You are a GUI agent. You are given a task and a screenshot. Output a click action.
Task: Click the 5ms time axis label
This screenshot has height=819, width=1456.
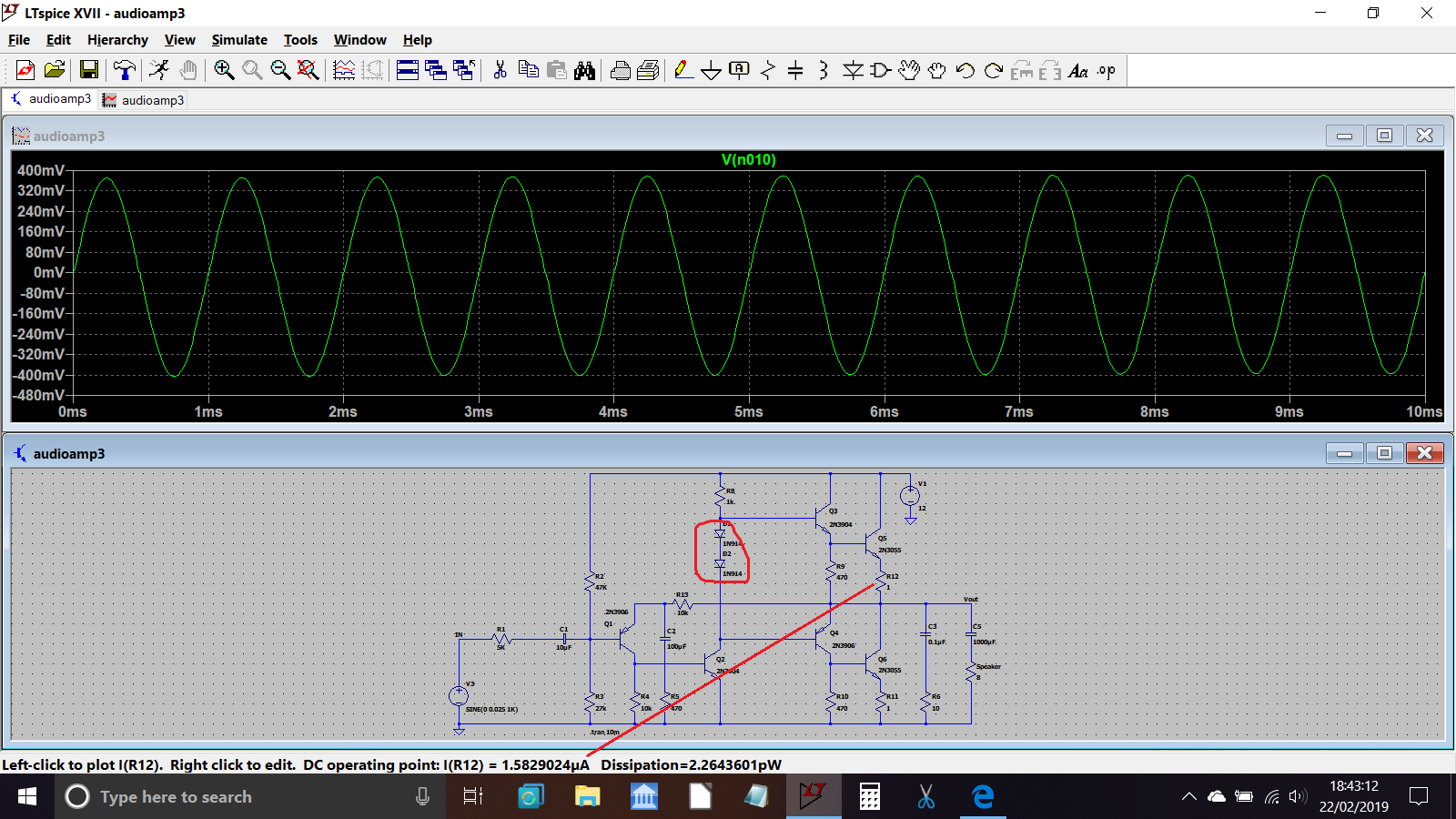click(x=749, y=412)
